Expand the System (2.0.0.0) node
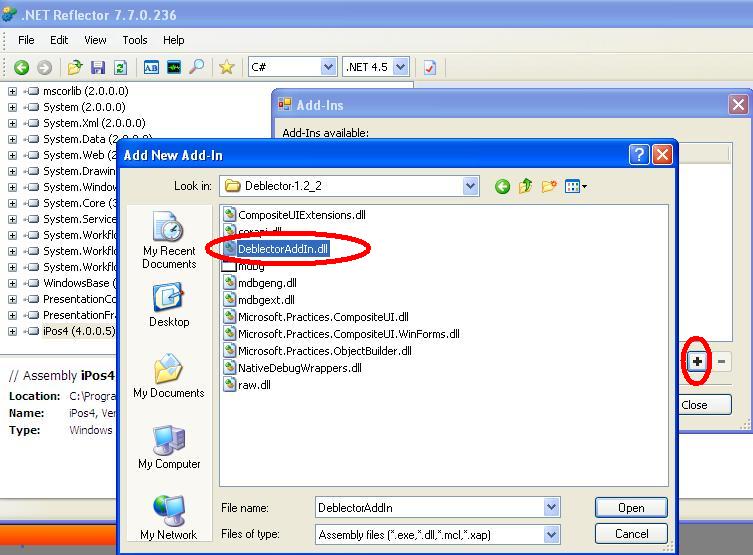The image size is (753, 555). click(12, 107)
